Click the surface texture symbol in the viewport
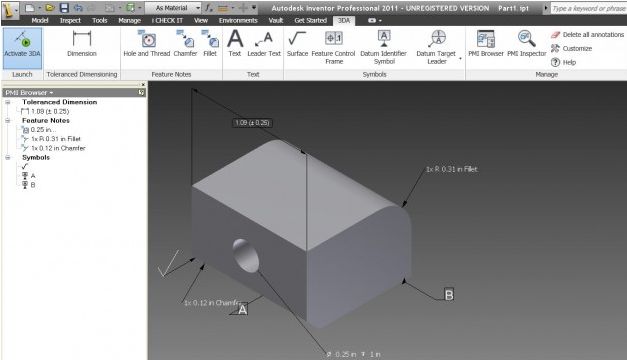The image size is (627, 360). [169, 264]
